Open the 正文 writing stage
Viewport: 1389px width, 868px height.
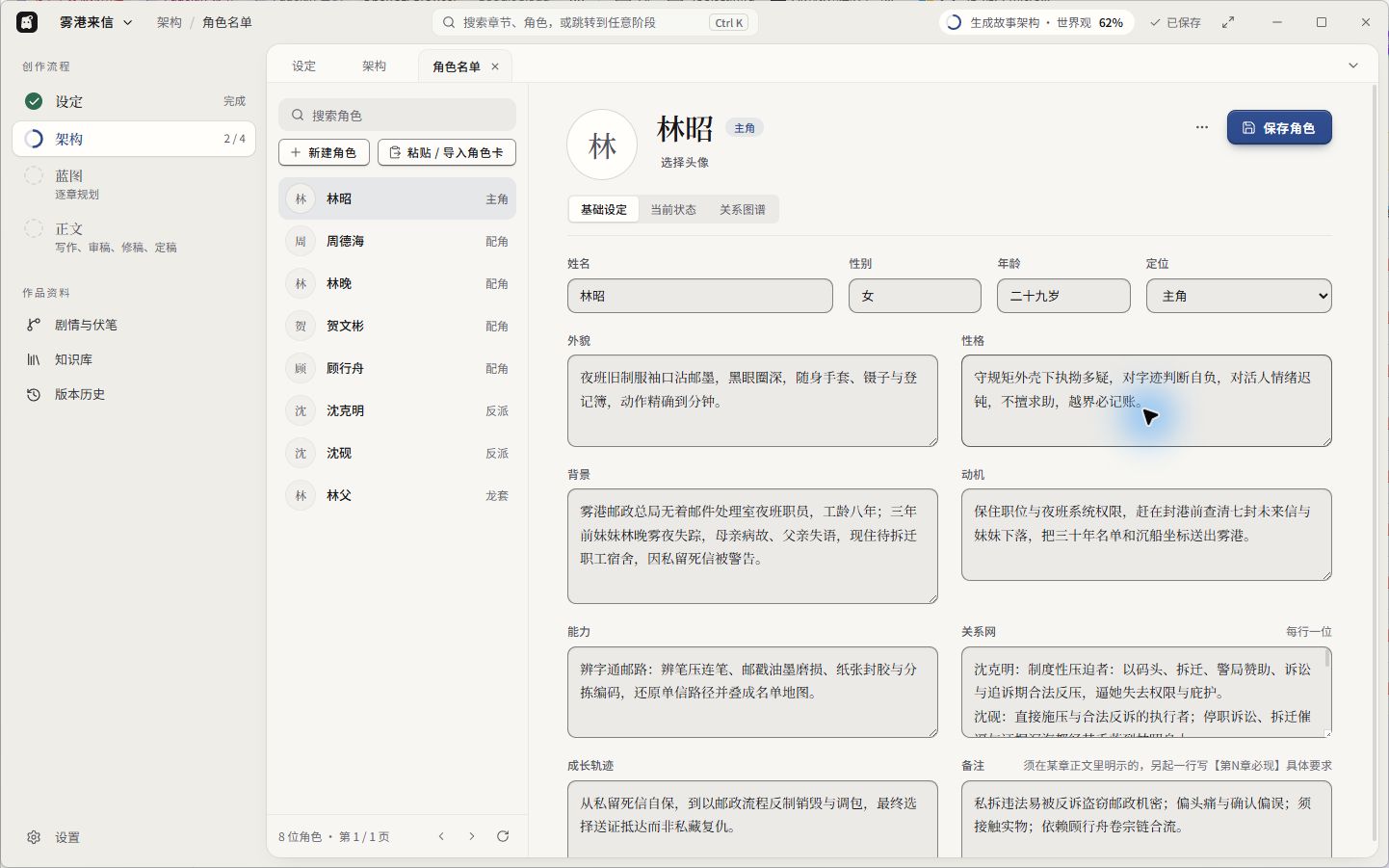click(134, 237)
